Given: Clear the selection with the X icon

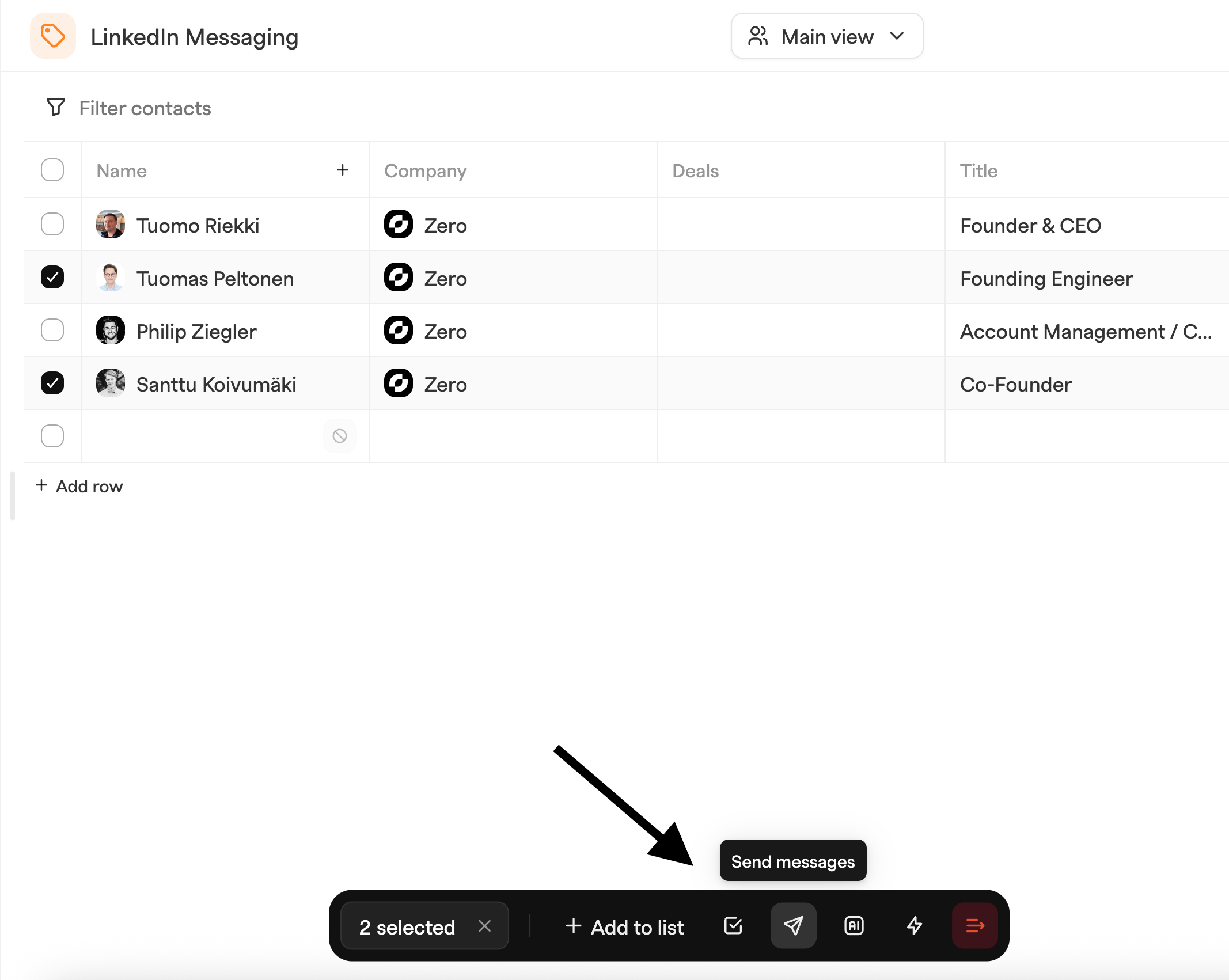Looking at the screenshot, I should pyautogui.click(x=484, y=926).
